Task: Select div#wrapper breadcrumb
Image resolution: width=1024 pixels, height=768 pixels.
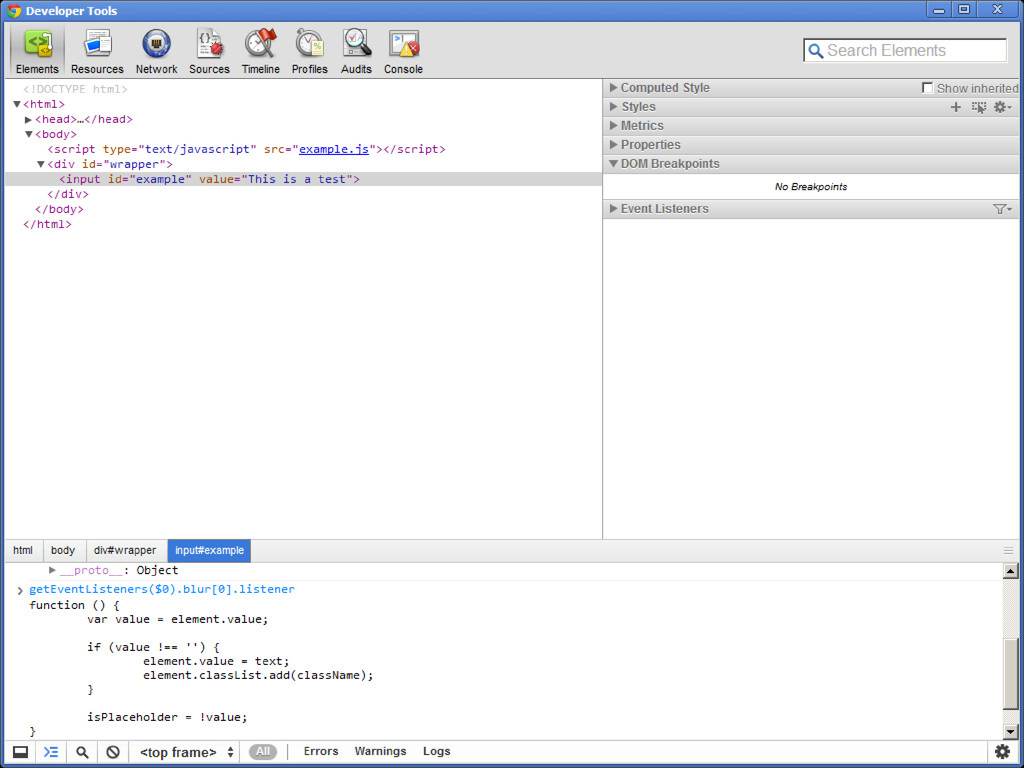Action: pyautogui.click(x=125, y=551)
